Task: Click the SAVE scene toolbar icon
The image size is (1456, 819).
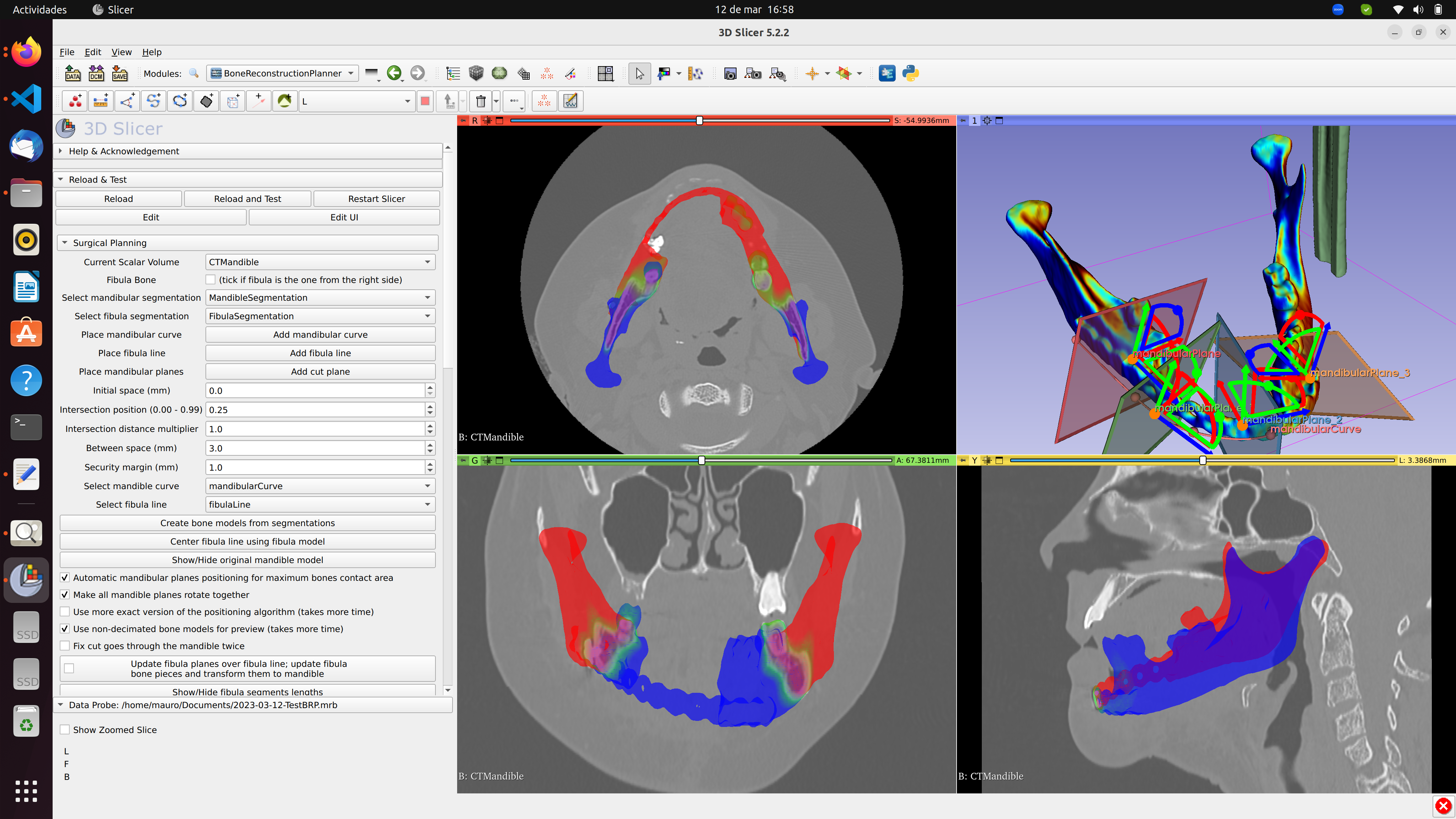Action: (120, 74)
